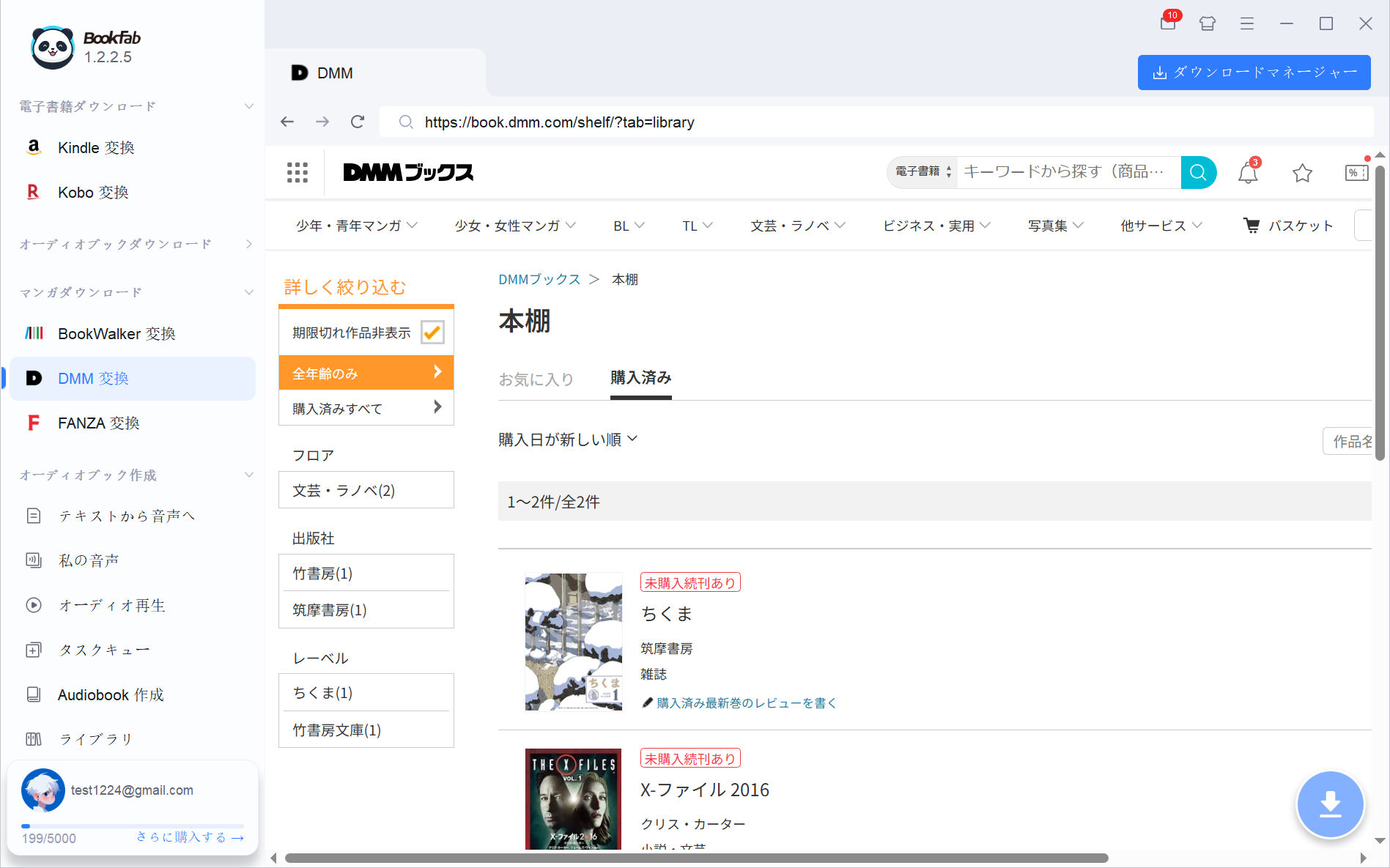Image resolution: width=1390 pixels, height=868 pixels.
Task: Uncheck 期限切れ作品非表示
Action: click(x=432, y=332)
